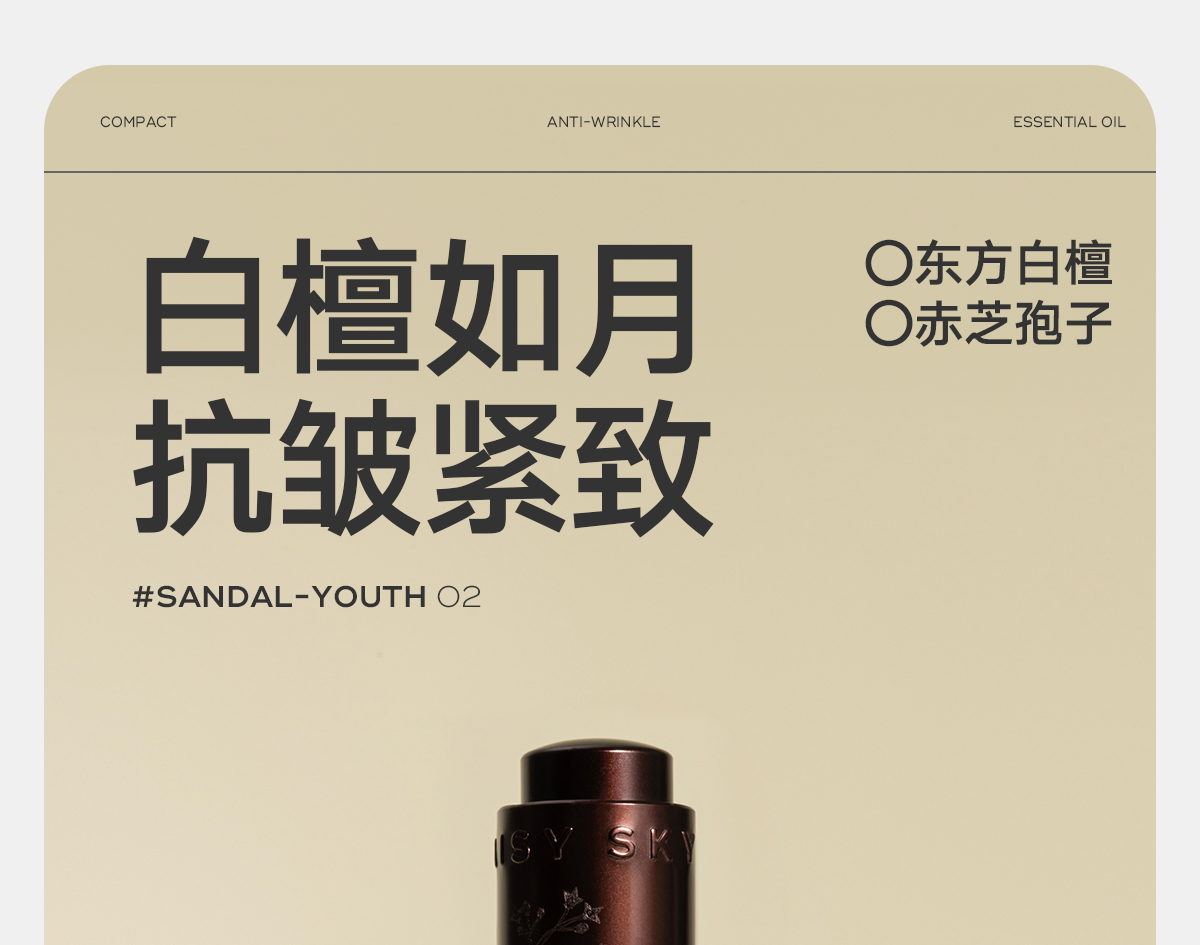Choose the ESSENTIAL OIL header label
The height and width of the screenshot is (945, 1200).
pyautogui.click(x=1069, y=122)
